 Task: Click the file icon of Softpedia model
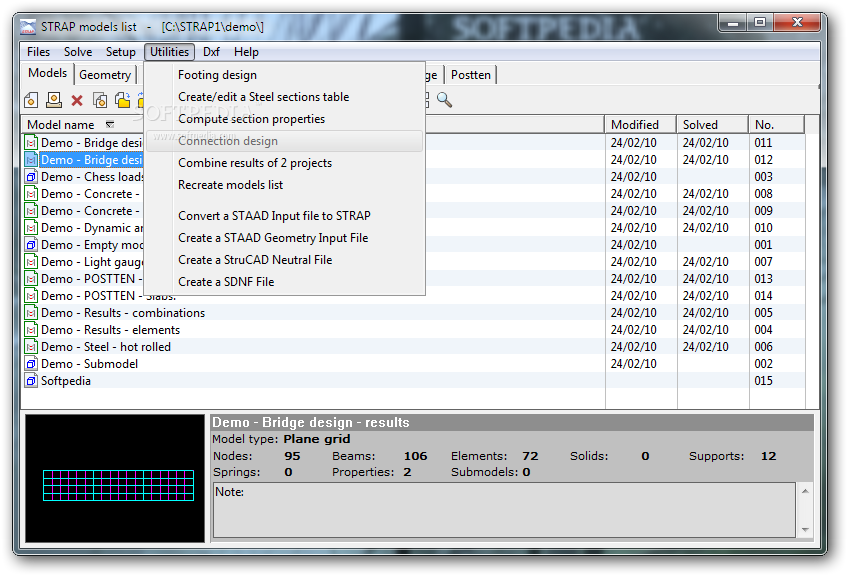point(31,381)
